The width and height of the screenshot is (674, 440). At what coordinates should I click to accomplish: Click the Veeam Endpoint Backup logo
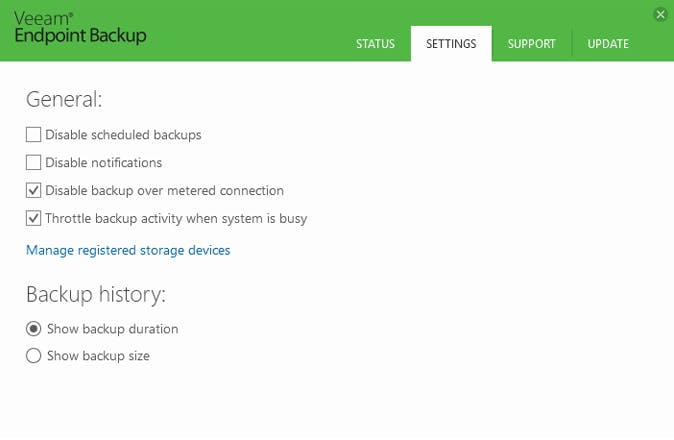(x=80, y=28)
